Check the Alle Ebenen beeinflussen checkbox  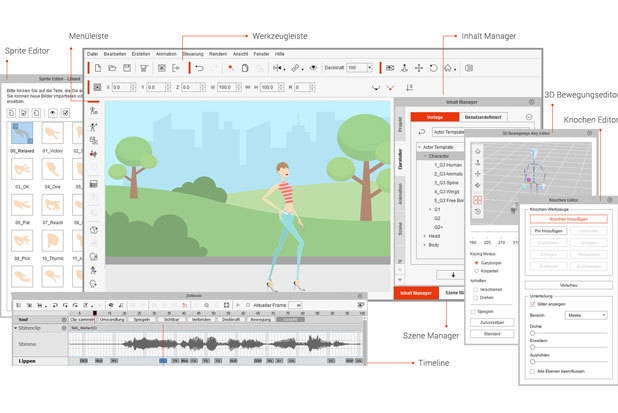[x=532, y=372]
